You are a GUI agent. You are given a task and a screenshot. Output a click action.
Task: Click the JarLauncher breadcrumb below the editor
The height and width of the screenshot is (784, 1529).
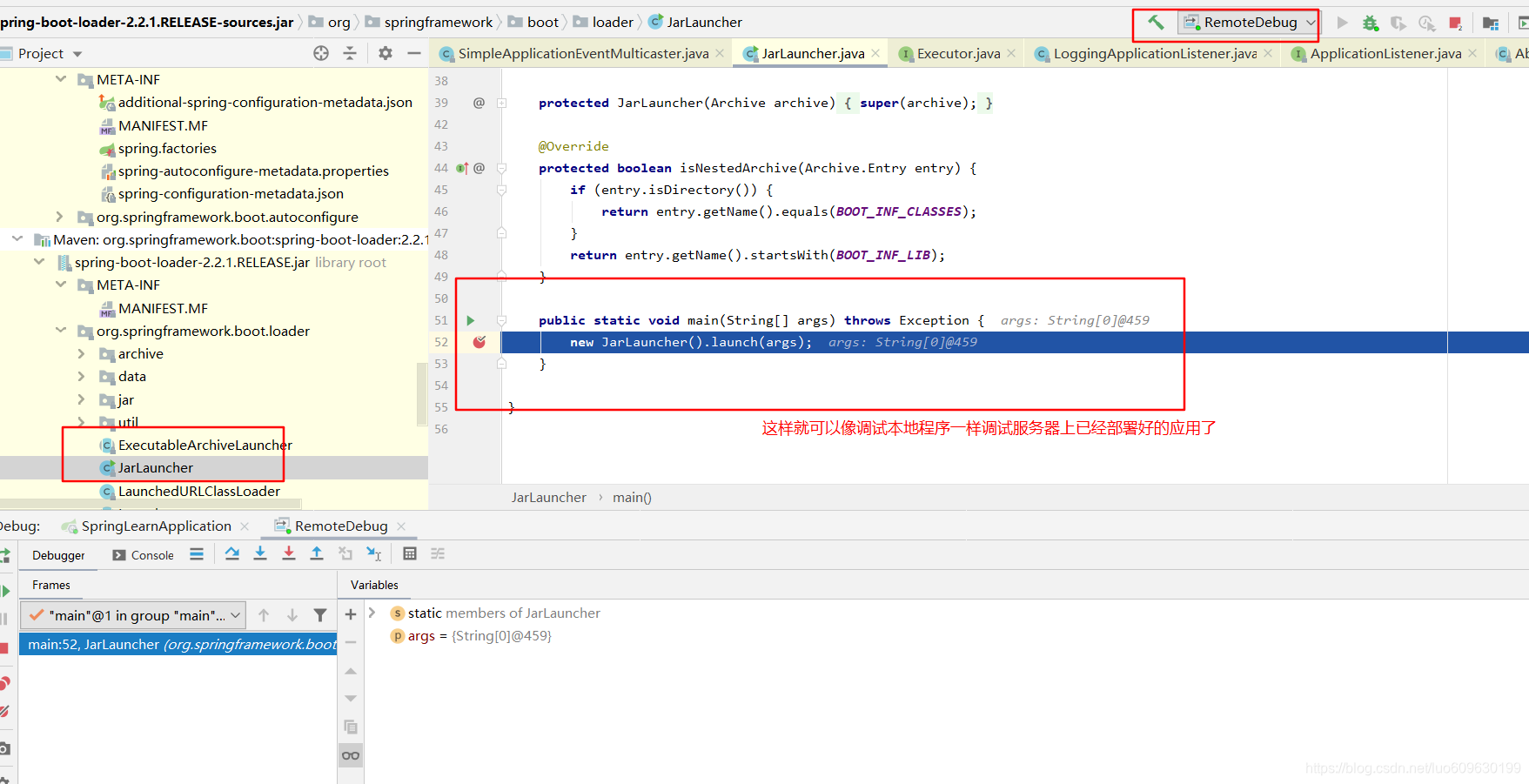click(x=549, y=498)
